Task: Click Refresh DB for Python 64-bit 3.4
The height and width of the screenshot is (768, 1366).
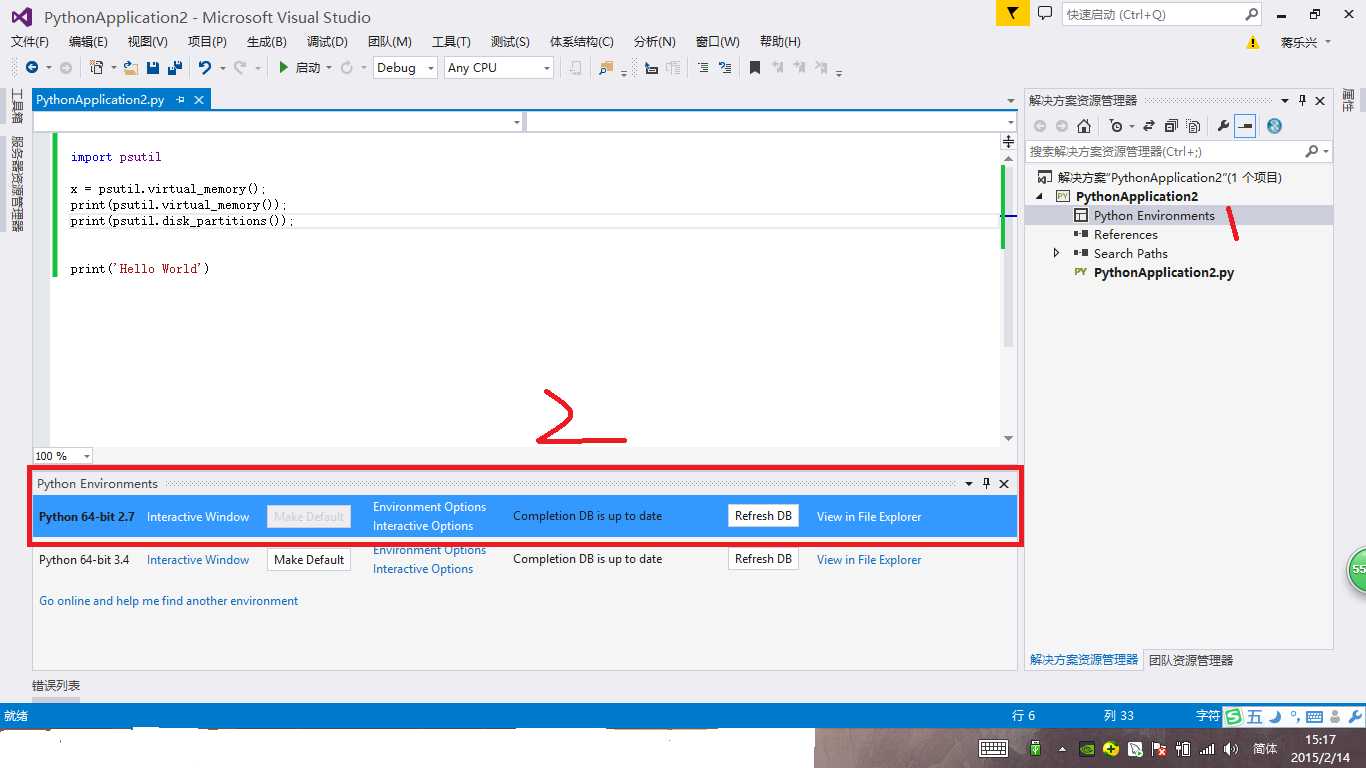Action: (x=763, y=559)
